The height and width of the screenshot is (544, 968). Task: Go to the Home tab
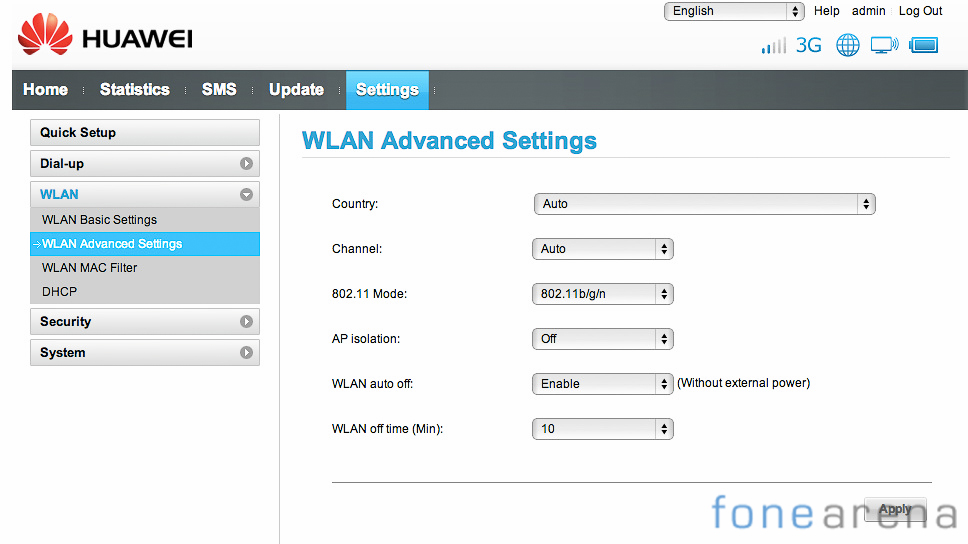pyautogui.click(x=46, y=90)
